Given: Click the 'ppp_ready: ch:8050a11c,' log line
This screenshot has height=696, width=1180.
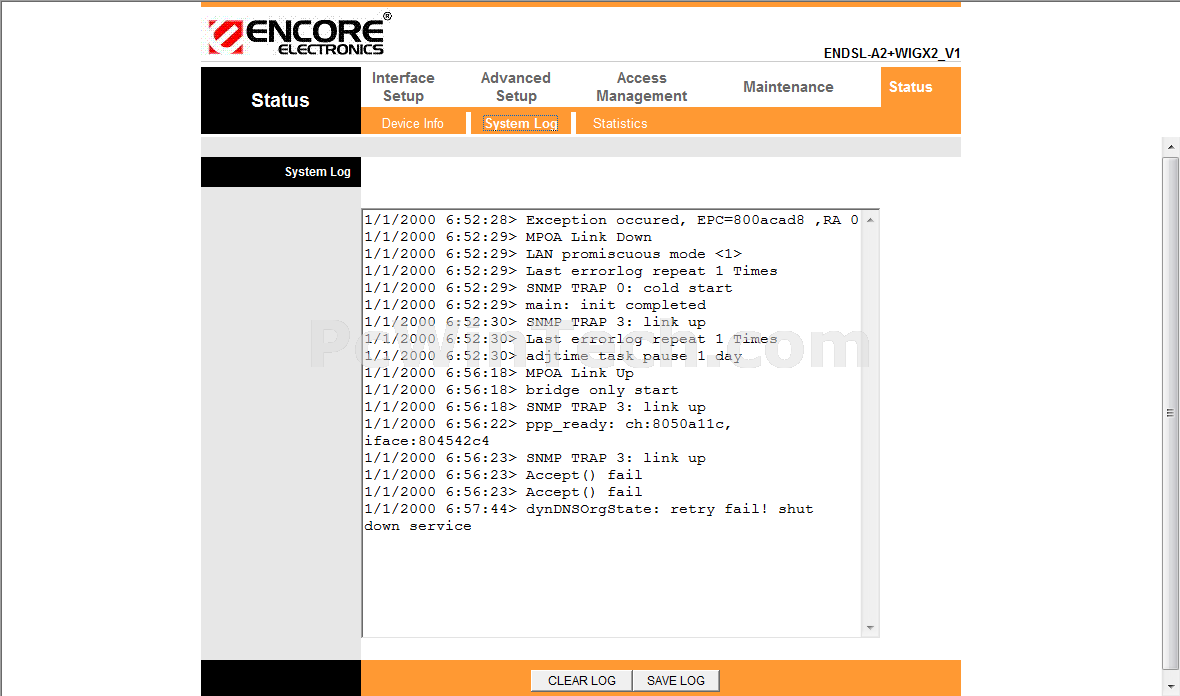Looking at the screenshot, I should coord(548,424).
